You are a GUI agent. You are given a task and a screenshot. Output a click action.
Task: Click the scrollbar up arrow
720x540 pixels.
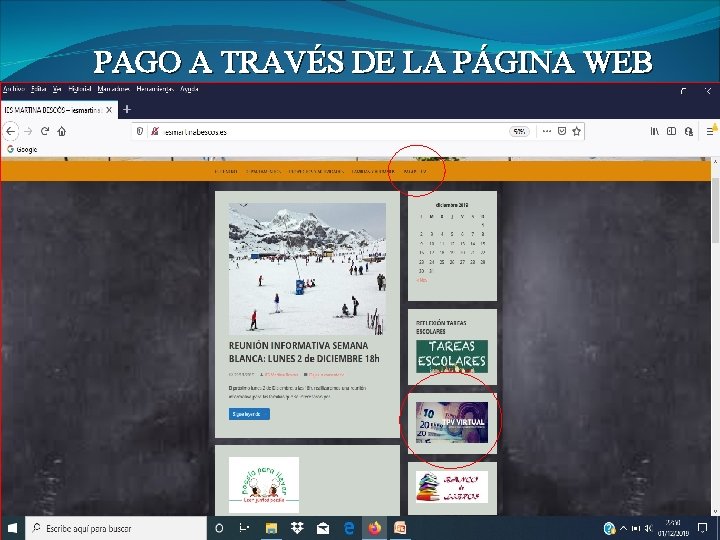click(715, 162)
